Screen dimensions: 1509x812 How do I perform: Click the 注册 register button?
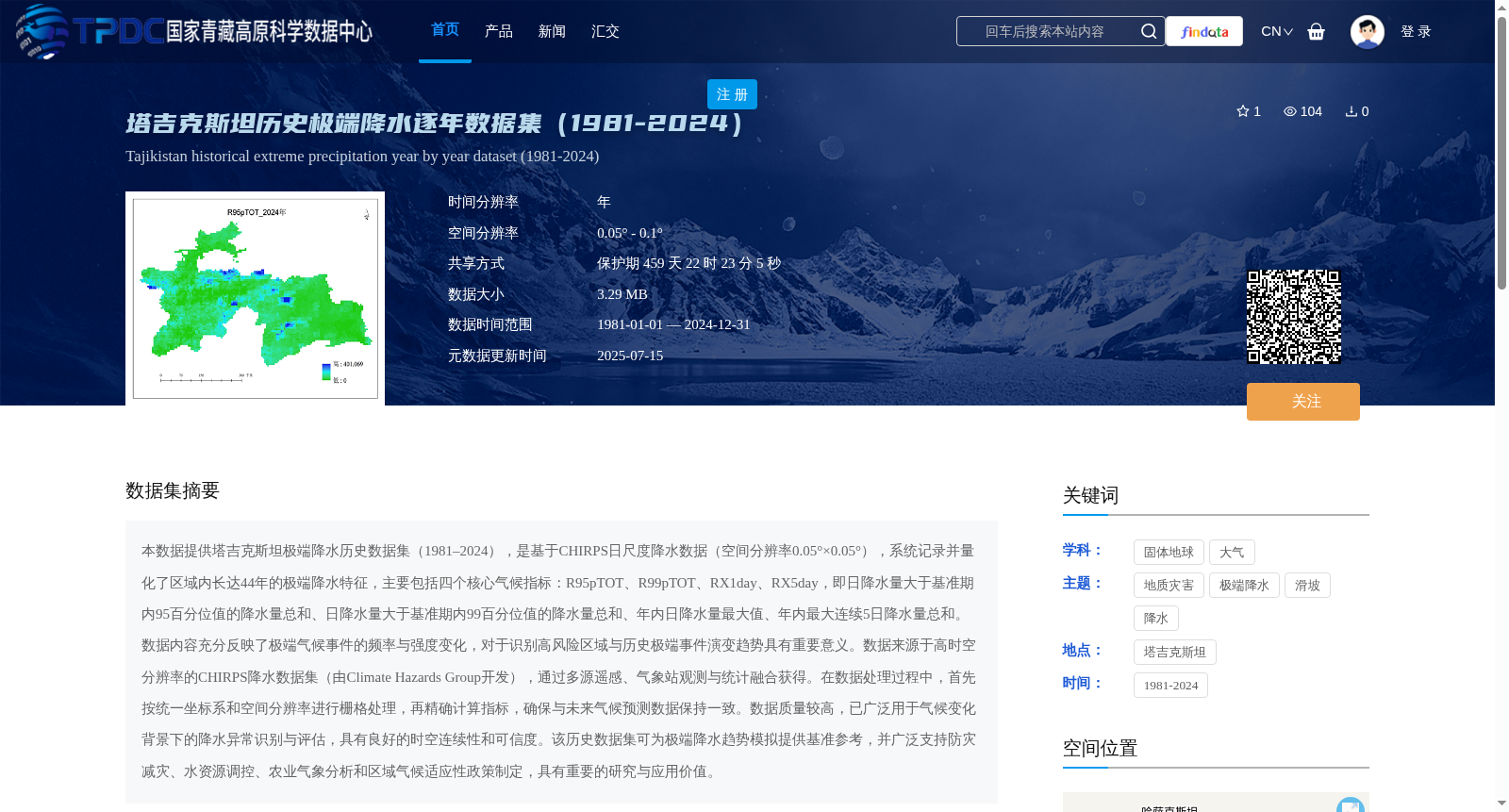(x=732, y=94)
